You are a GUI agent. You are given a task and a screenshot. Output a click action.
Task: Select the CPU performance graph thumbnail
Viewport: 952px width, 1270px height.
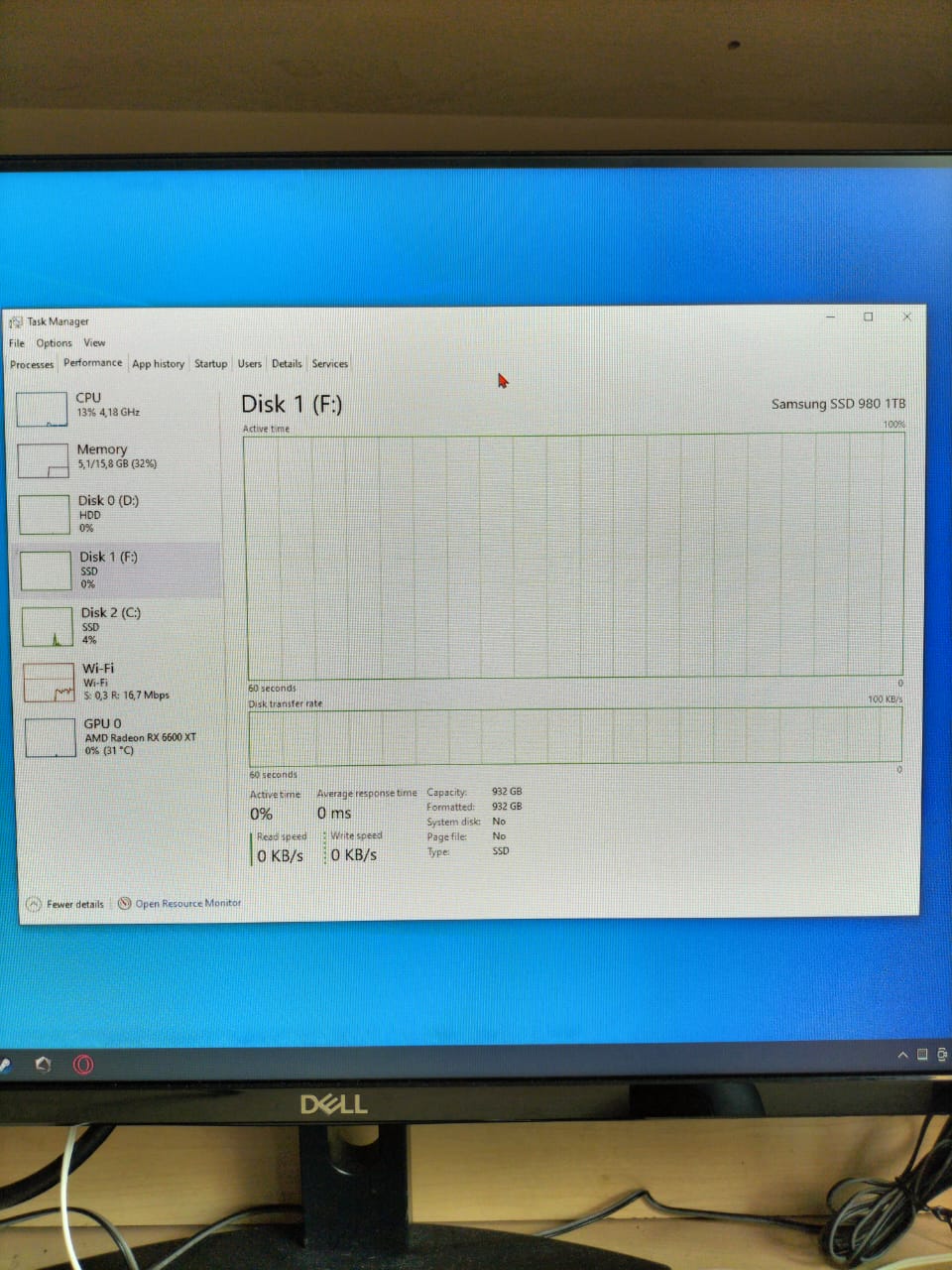[x=43, y=408]
